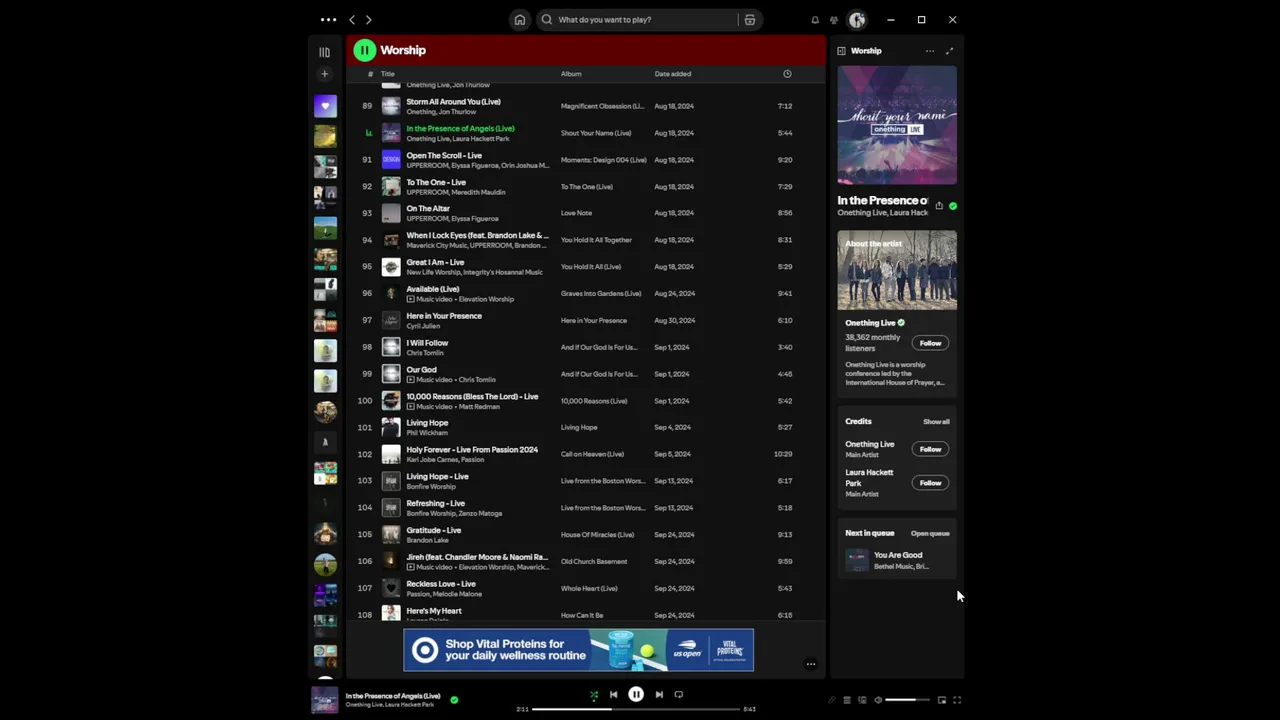The image size is (1280, 720).
Task: Adjust the volume slider
Action: pyautogui.click(x=908, y=700)
